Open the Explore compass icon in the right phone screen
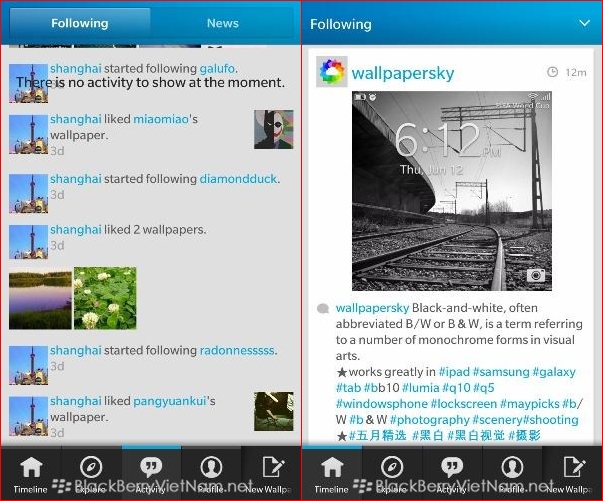This screenshot has width=603, height=501. (x=392, y=470)
